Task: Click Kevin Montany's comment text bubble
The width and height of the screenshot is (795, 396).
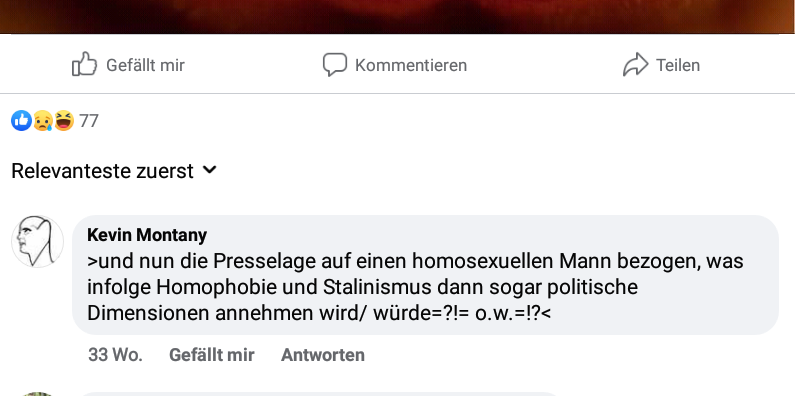Action: [425, 275]
